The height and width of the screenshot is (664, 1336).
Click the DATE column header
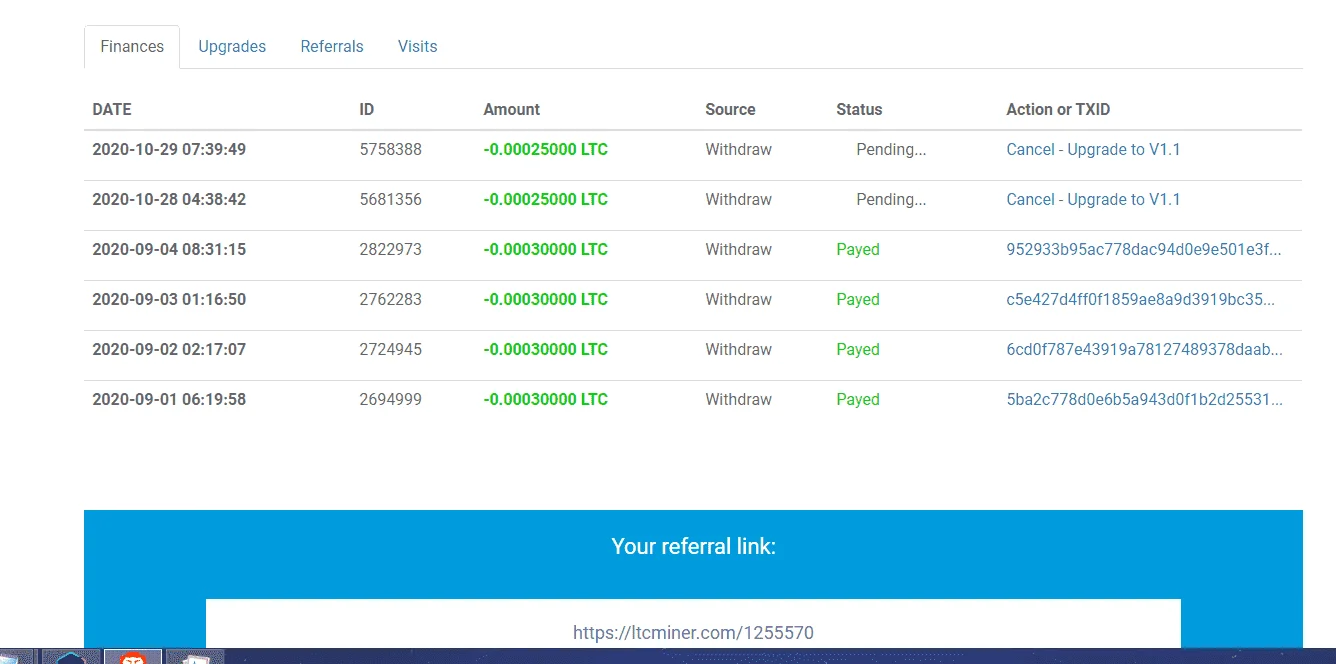click(x=112, y=110)
